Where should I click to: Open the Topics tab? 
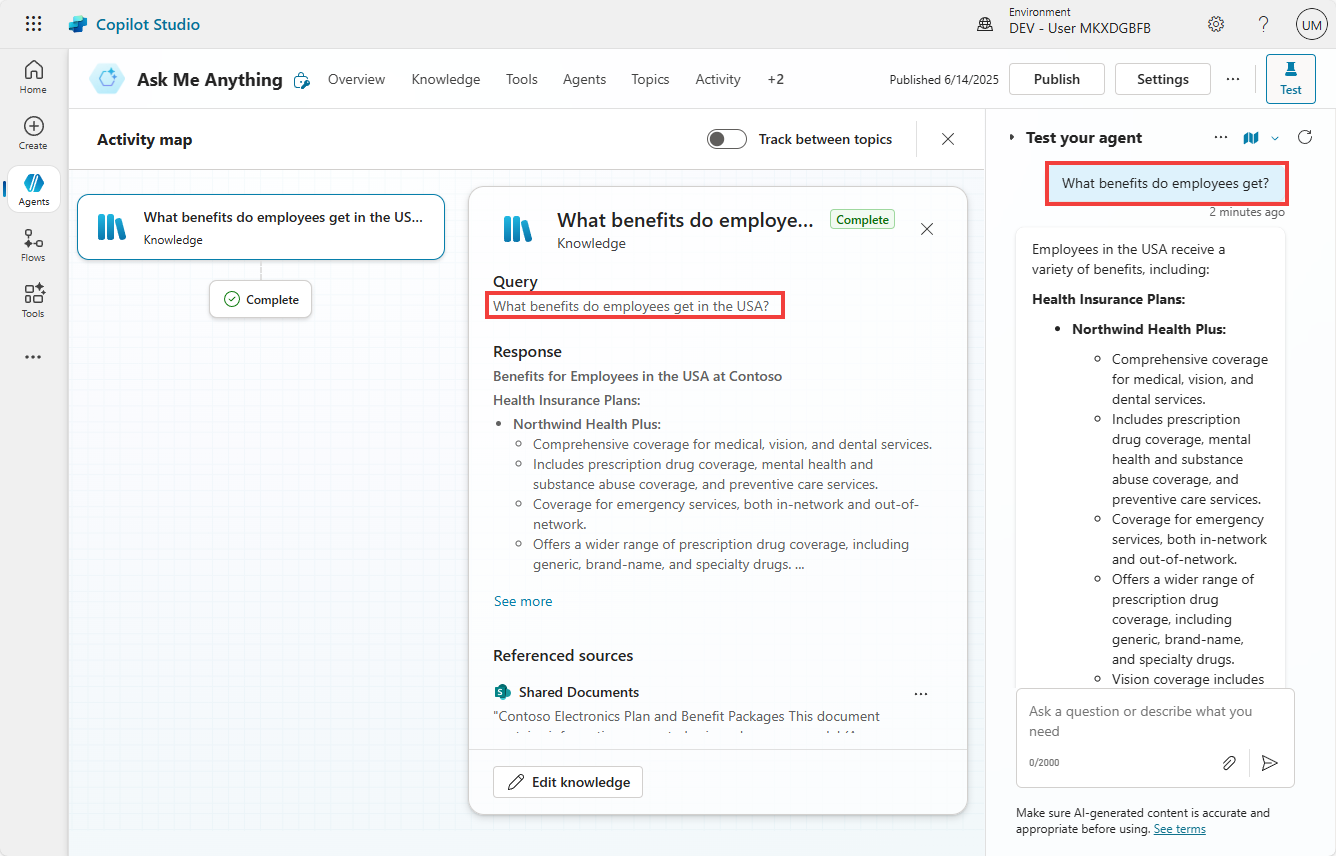click(650, 79)
